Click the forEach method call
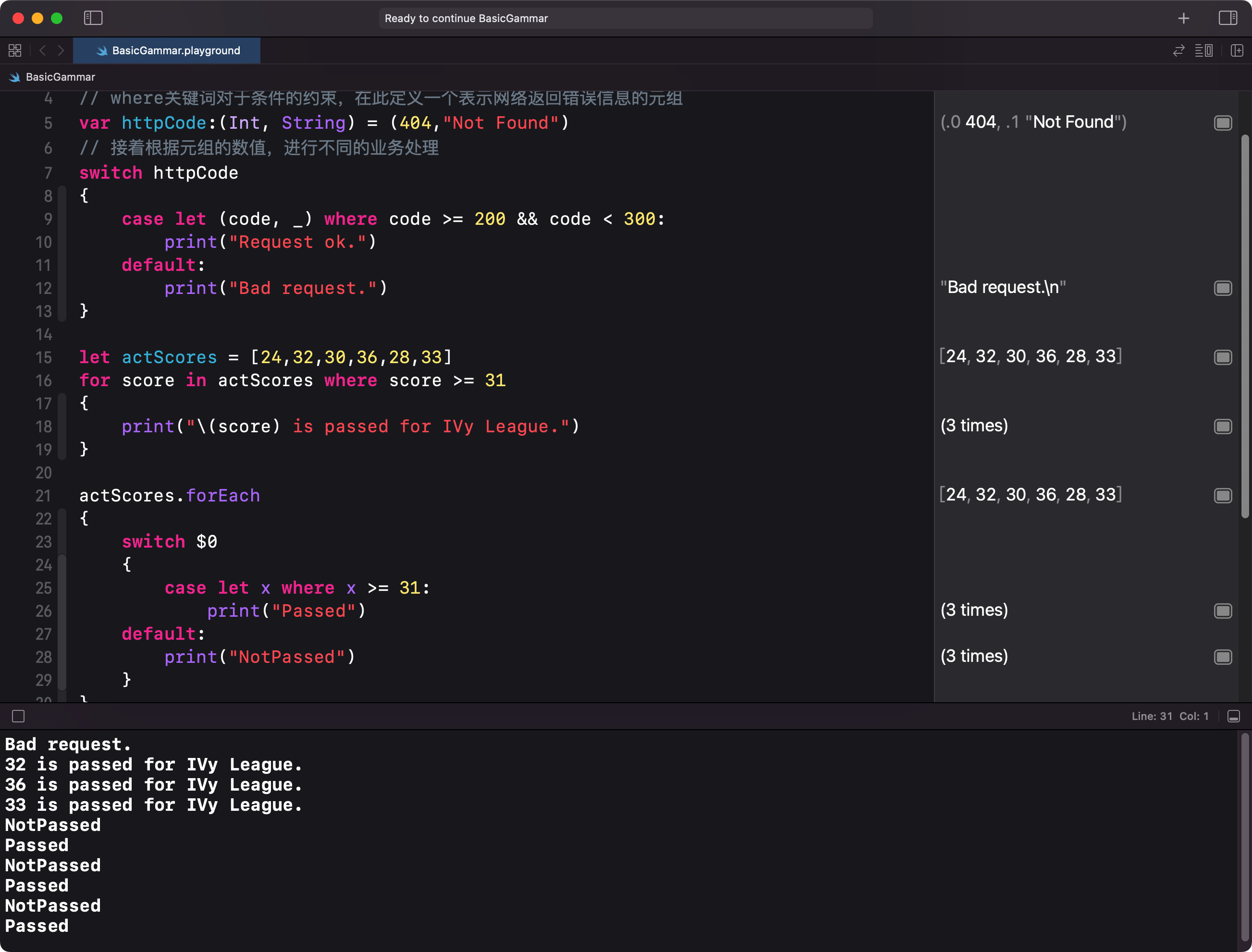 (x=223, y=496)
